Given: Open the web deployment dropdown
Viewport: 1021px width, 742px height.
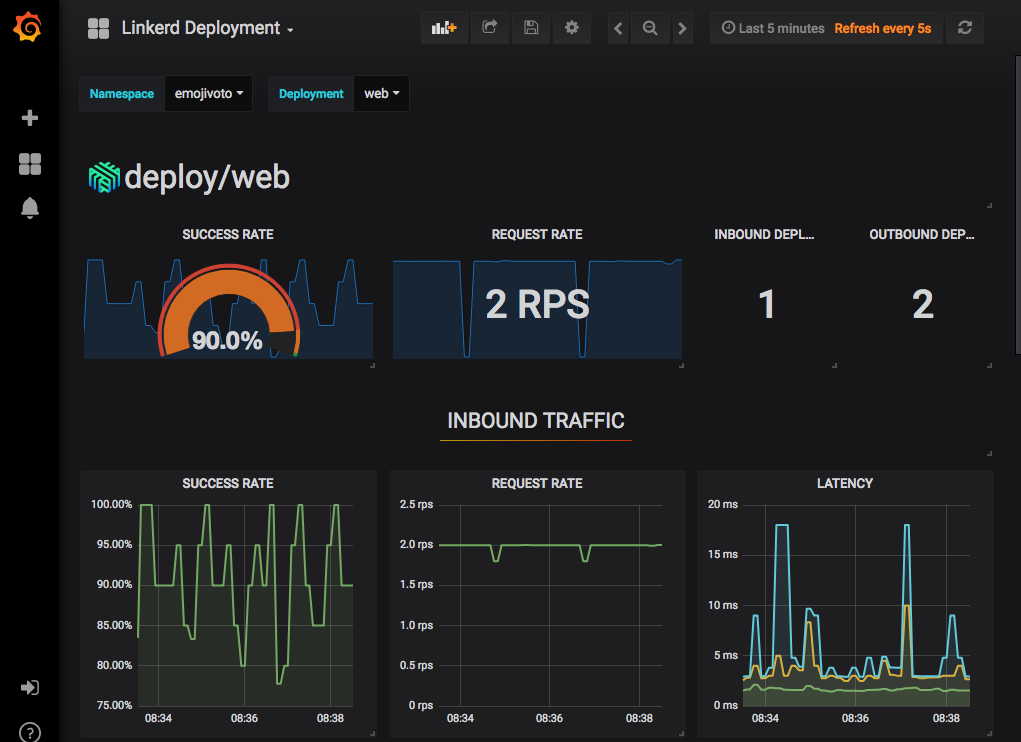Looking at the screenshot, I should [381, 93].
